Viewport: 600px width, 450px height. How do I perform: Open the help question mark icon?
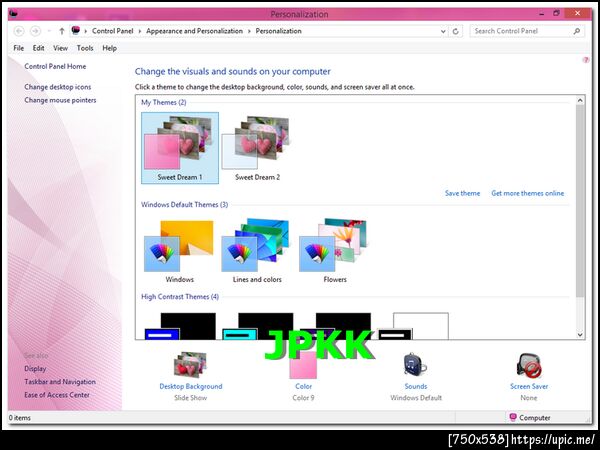point(585,60)
